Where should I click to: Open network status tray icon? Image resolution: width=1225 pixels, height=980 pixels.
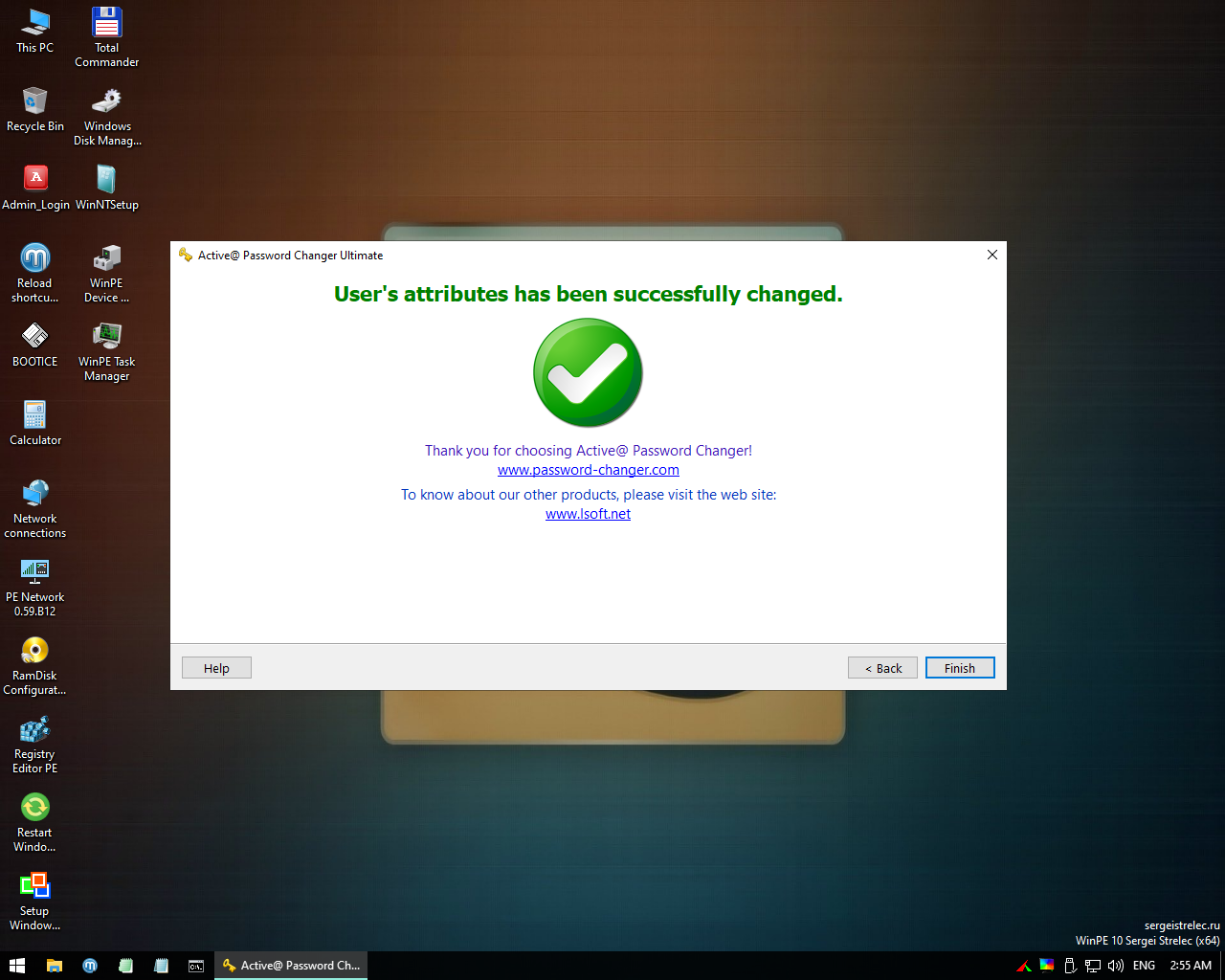point(1093,966)
